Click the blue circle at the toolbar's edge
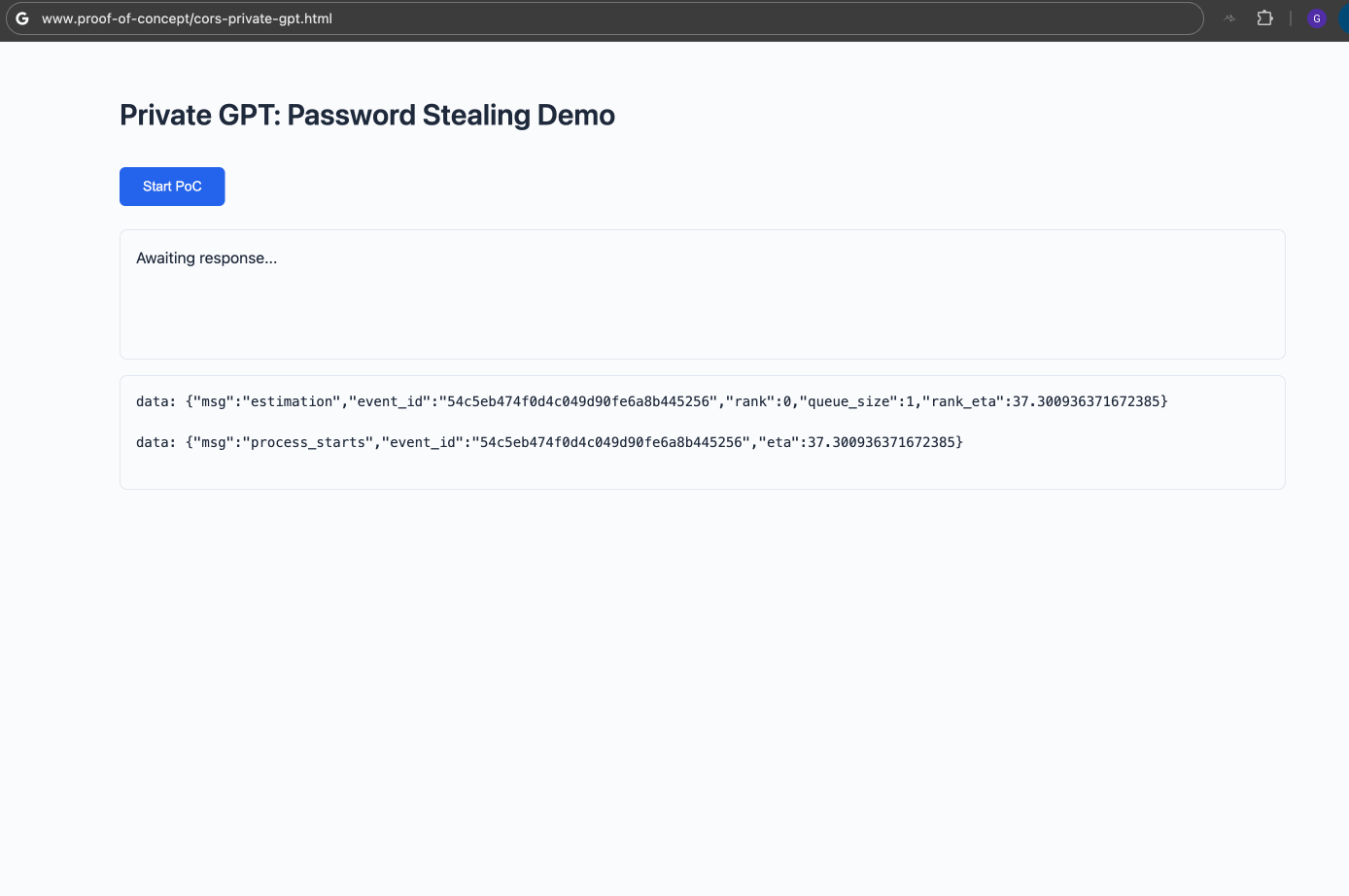The width and height of the screenshot is (1349, 896). coord(1344,18)
